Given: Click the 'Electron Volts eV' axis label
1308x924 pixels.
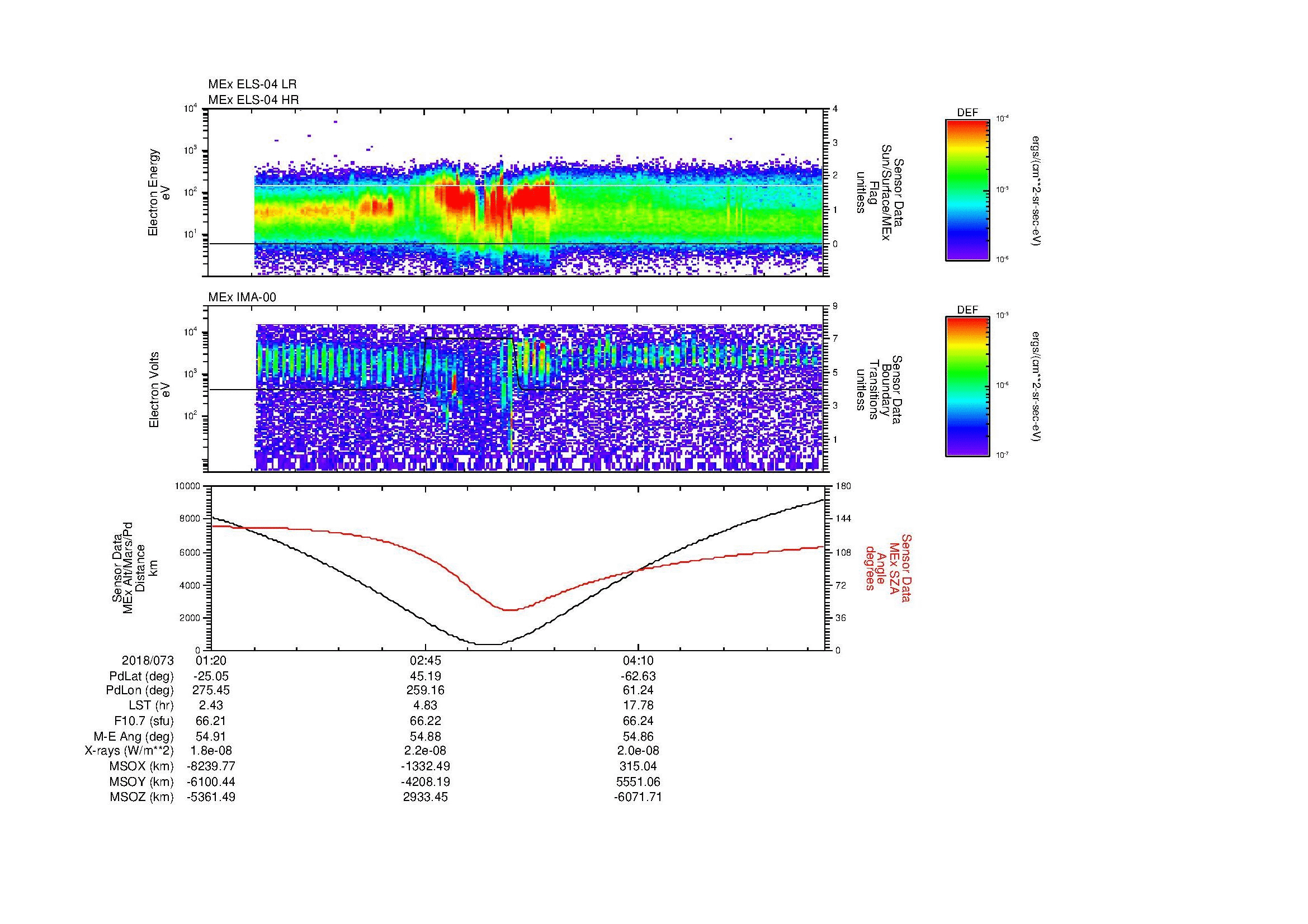Looking at the screenshot, I should click(x=159, y=390).
